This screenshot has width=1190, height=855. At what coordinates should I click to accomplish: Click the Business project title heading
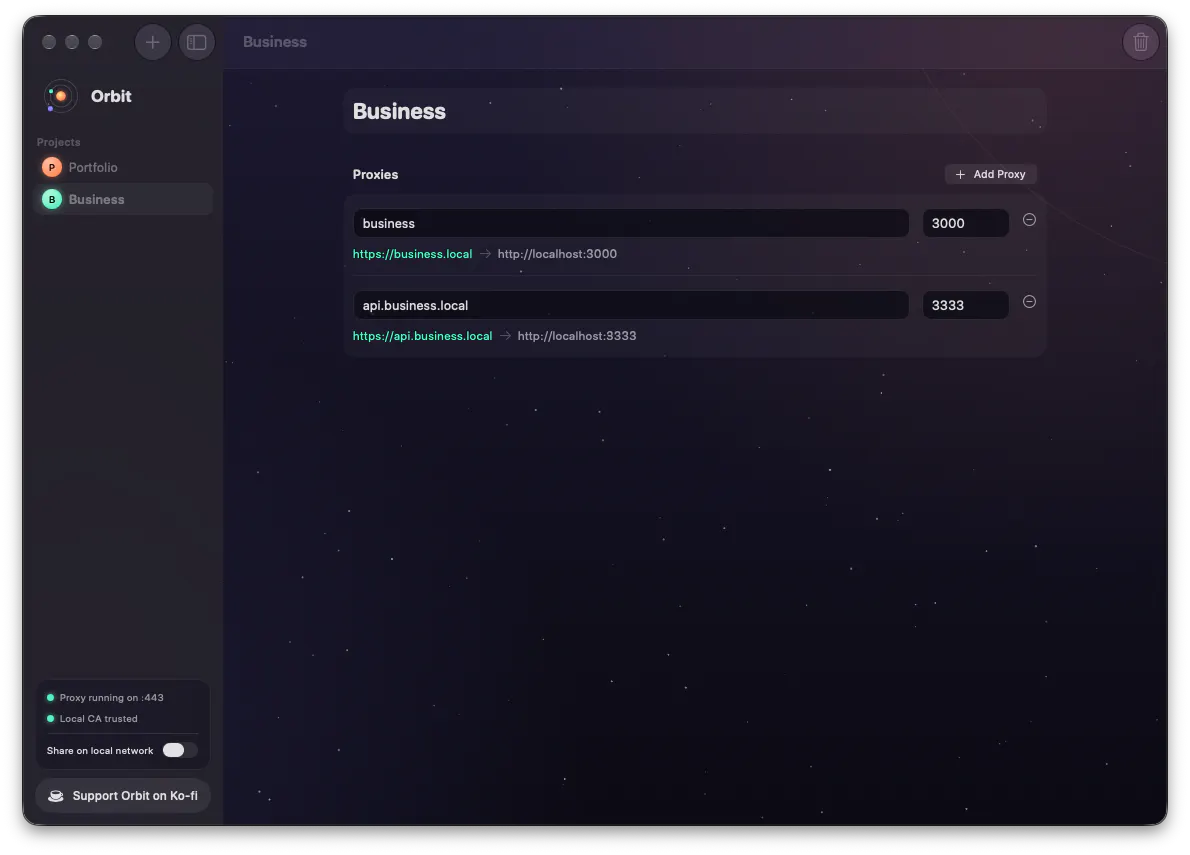coord(399,112)
